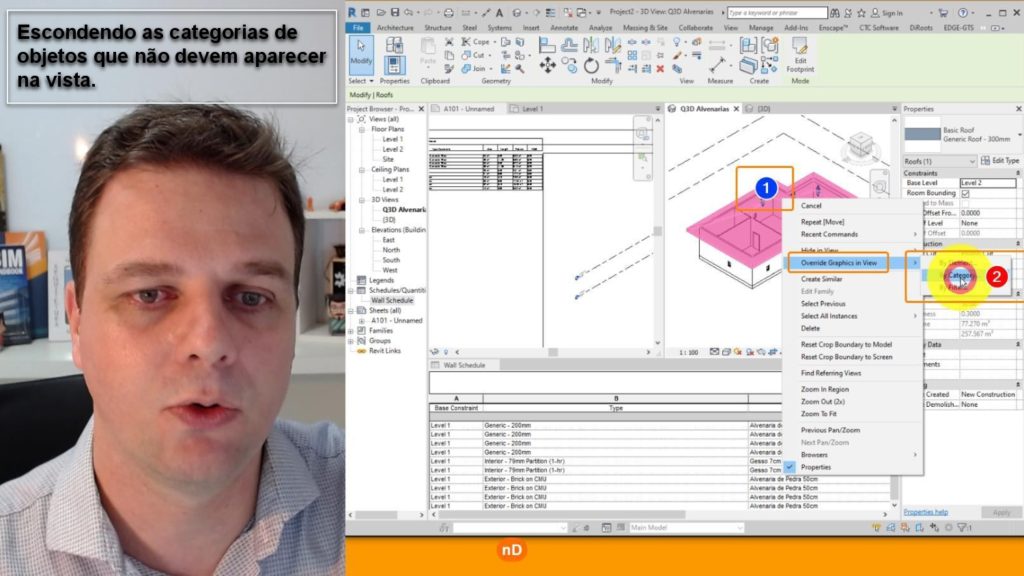Click the Measure tool icon

pyautogui.click(x=719, y=66)
